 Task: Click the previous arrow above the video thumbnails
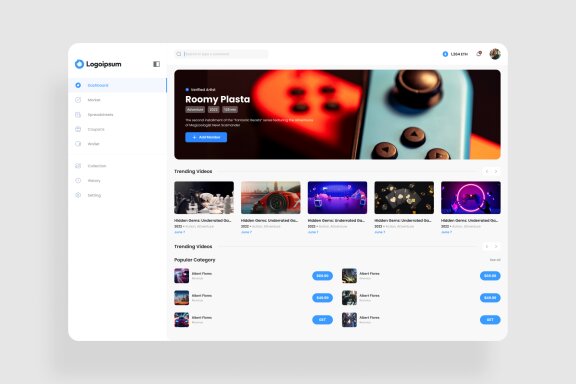487,171
